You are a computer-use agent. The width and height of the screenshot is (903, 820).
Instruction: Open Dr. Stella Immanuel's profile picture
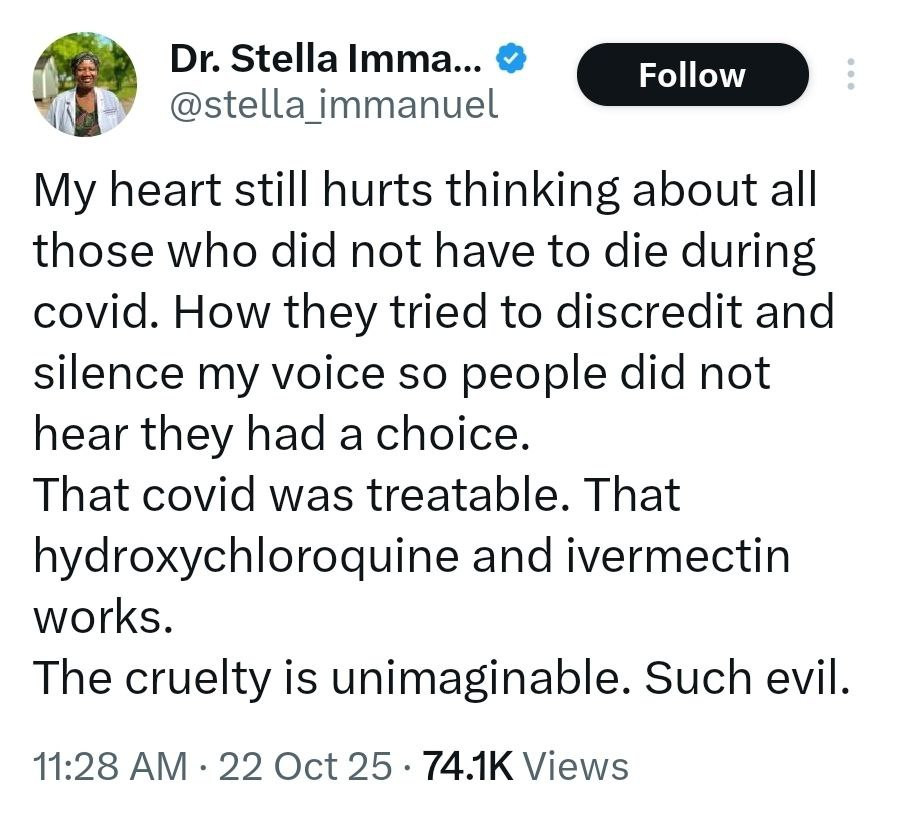pos(85,84)
